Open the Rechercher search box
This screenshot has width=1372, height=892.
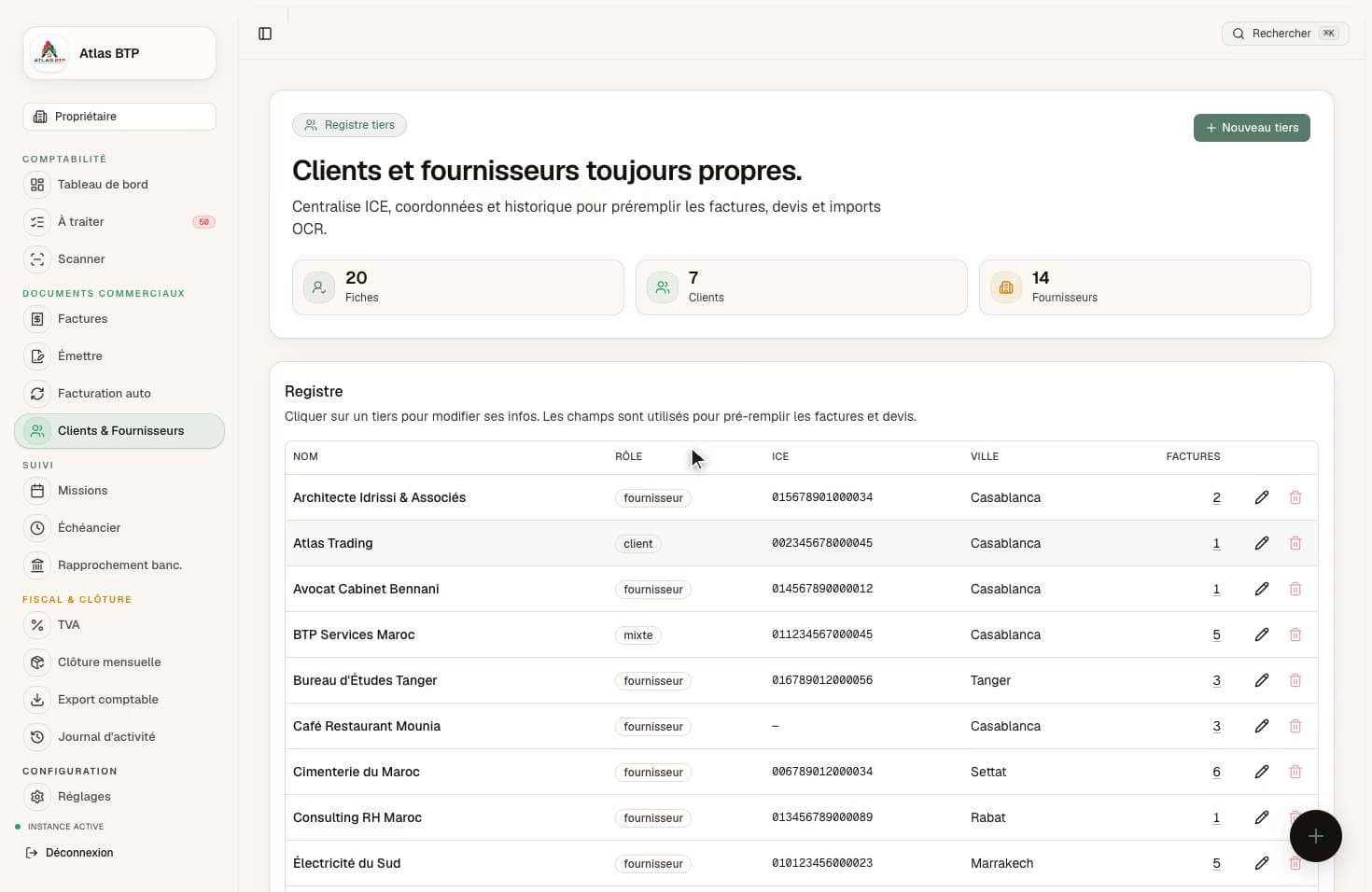pyautogui.click(x=1285, y=34)
